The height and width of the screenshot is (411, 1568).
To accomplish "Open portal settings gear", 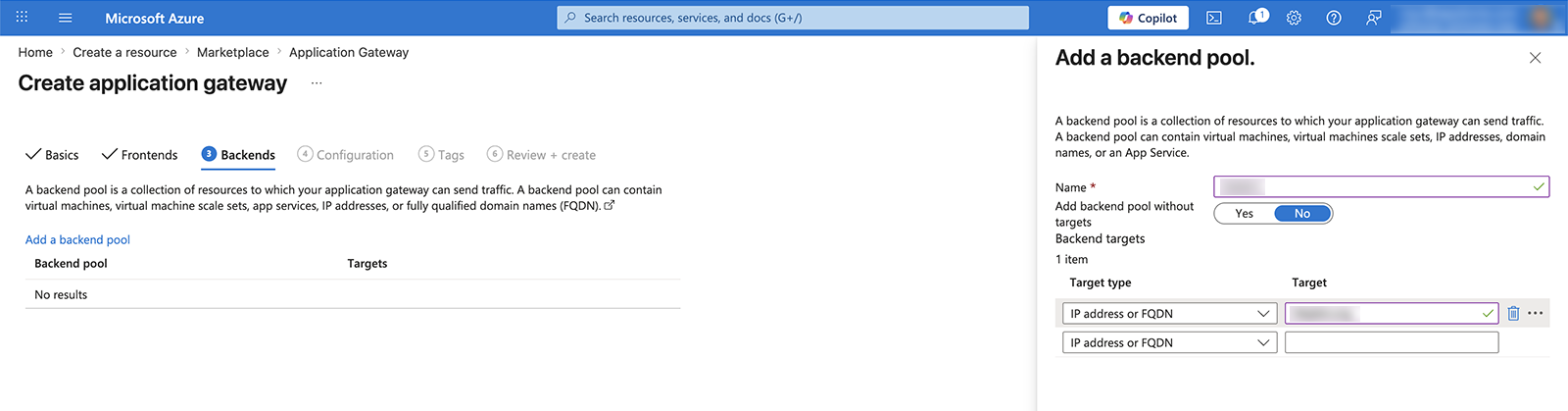I will pos(1294,18).
